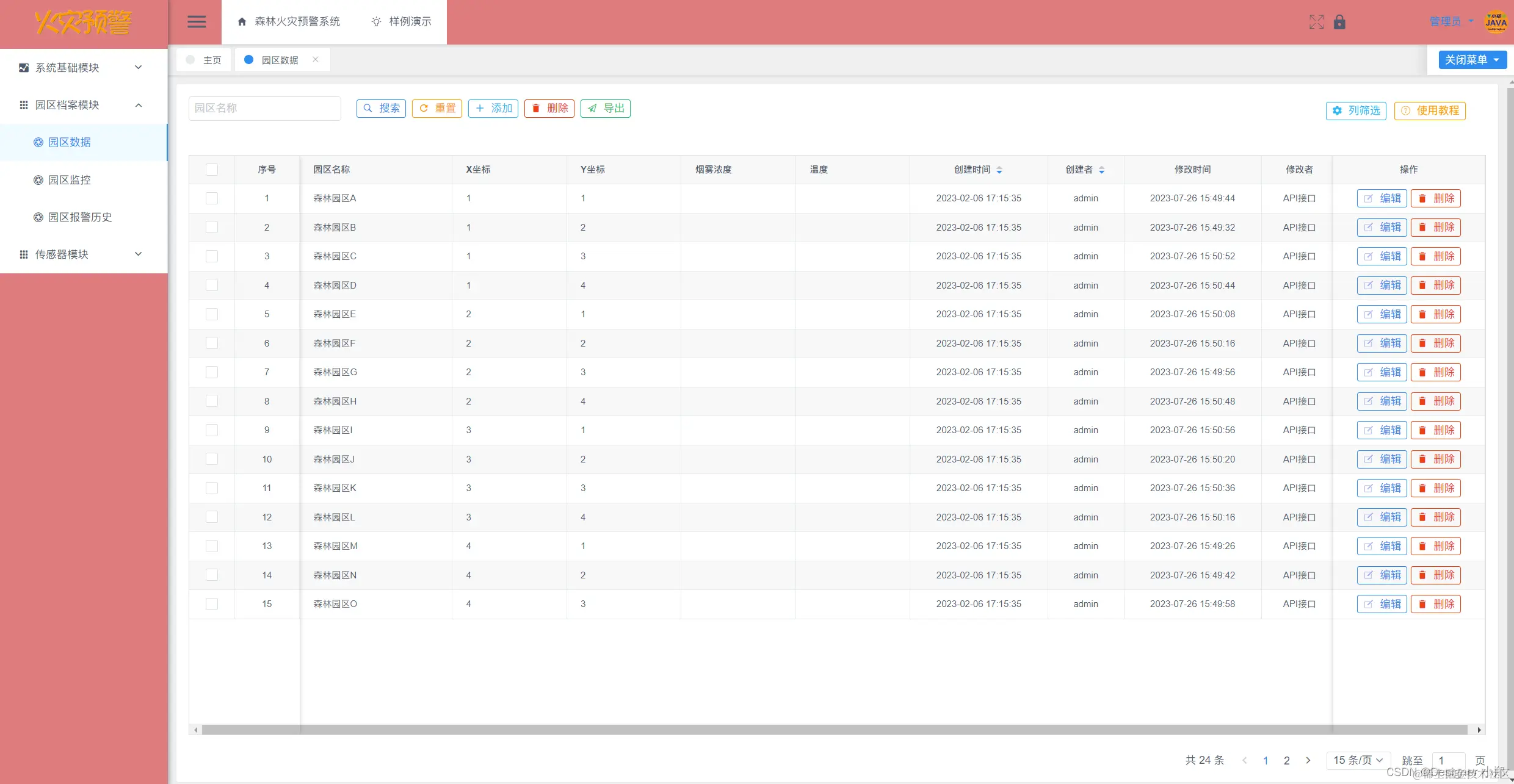Click the horizontal table scrollbar
The width and height of the screenshot is (1514, 784).
click(x=834, y=730)
